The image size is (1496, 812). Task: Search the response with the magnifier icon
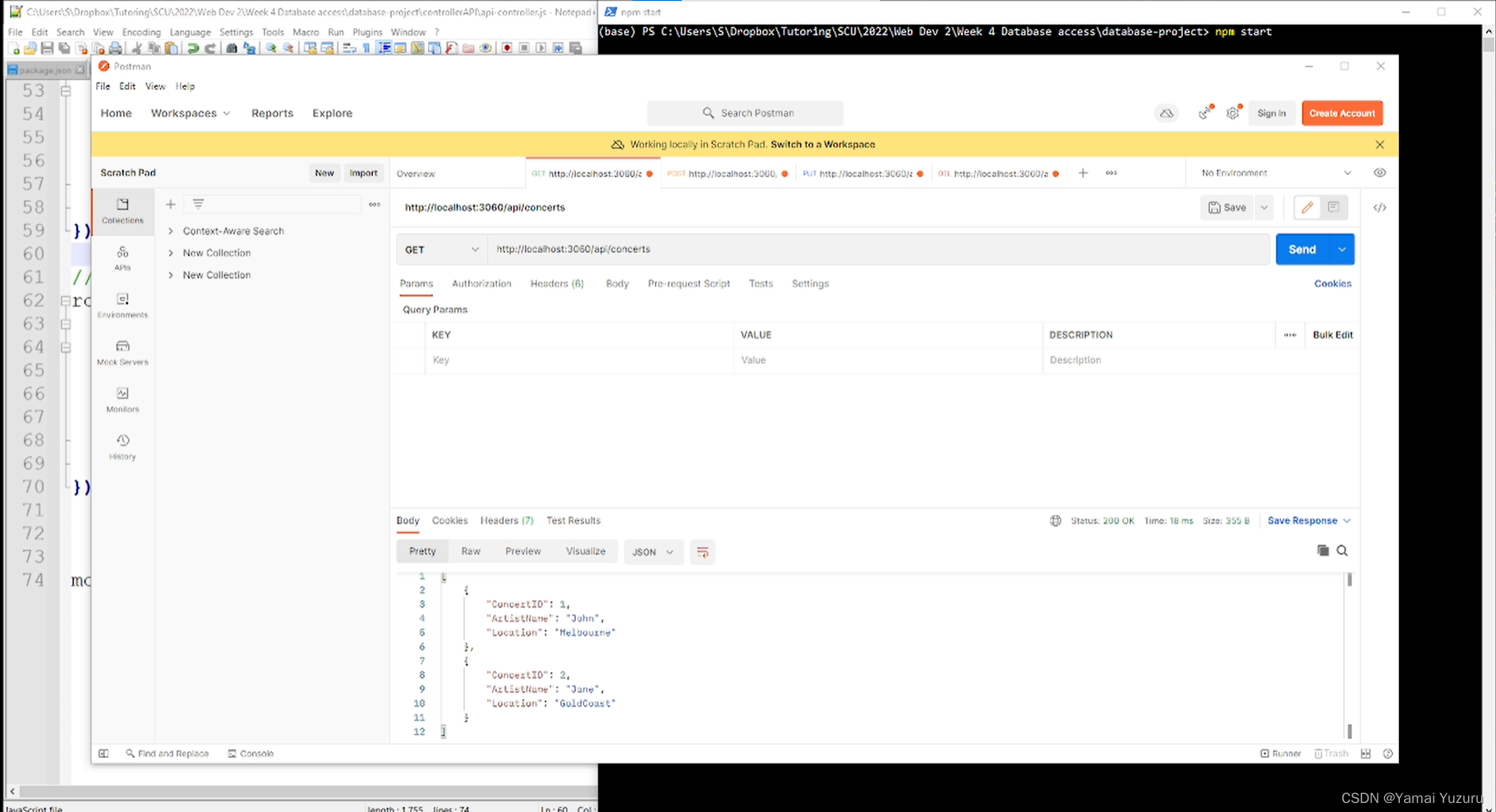pos(1342,551)
